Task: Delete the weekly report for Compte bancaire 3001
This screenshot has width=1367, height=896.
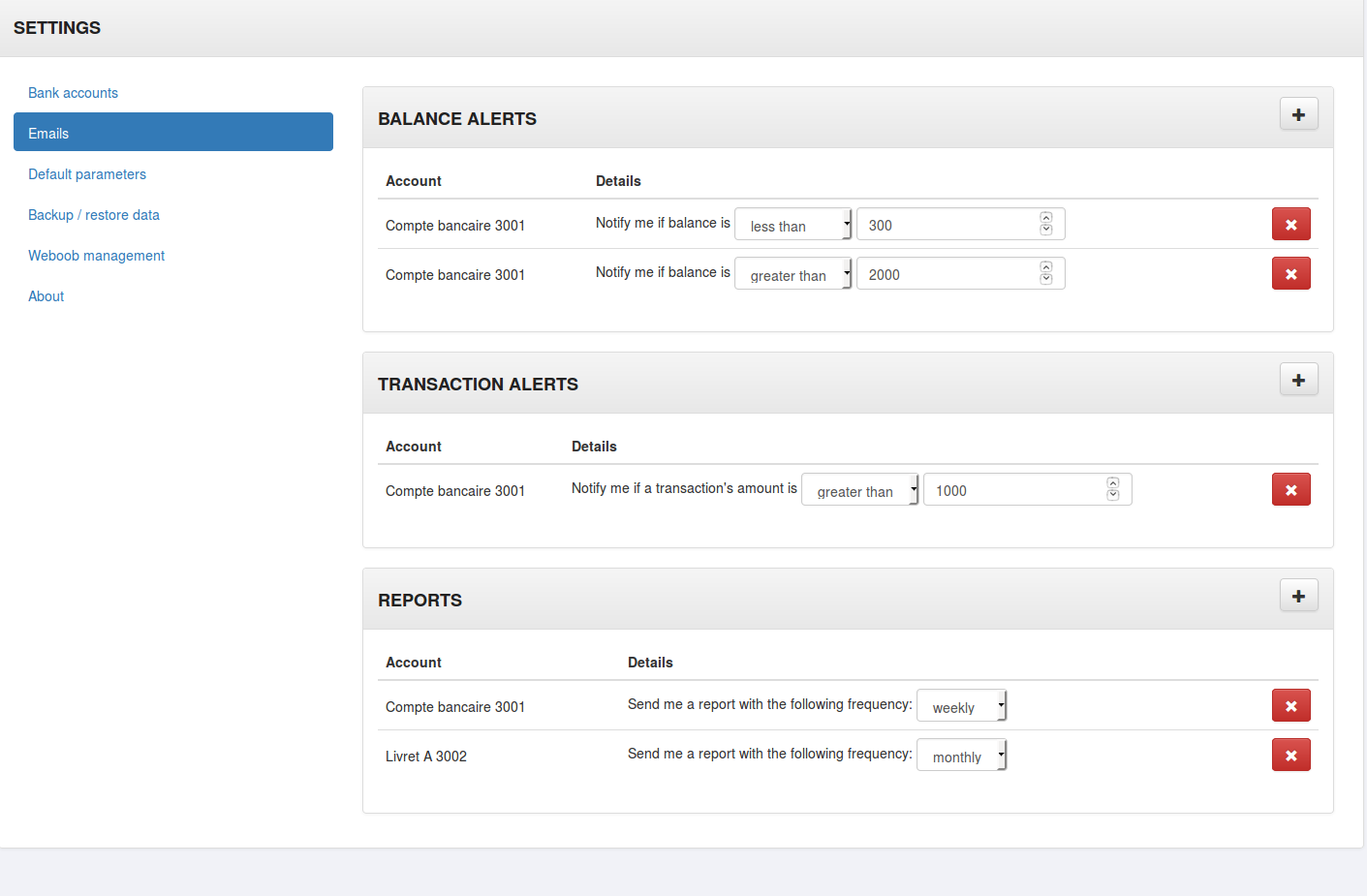Action: click(x=1290, y=705)
